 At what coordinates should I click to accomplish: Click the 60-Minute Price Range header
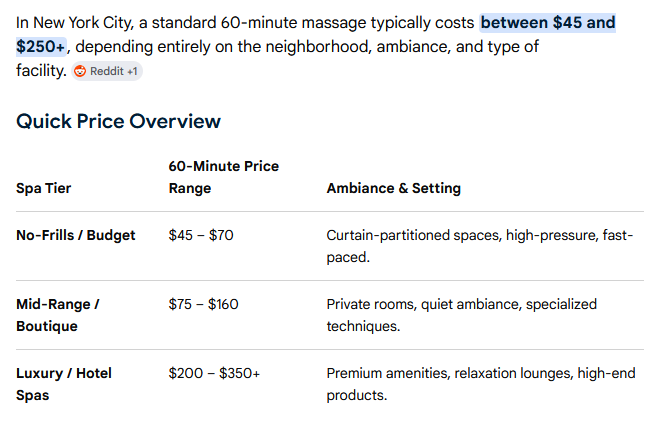223,177
